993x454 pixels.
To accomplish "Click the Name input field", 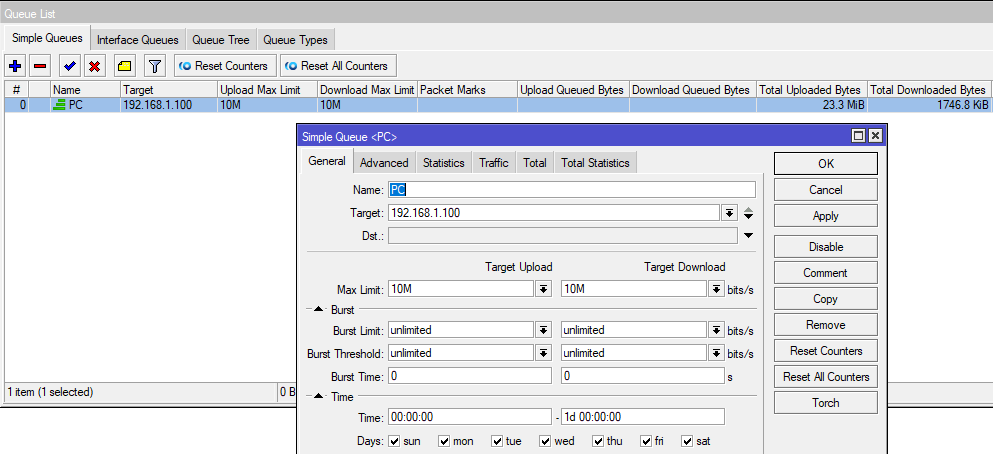I will 570,190.
